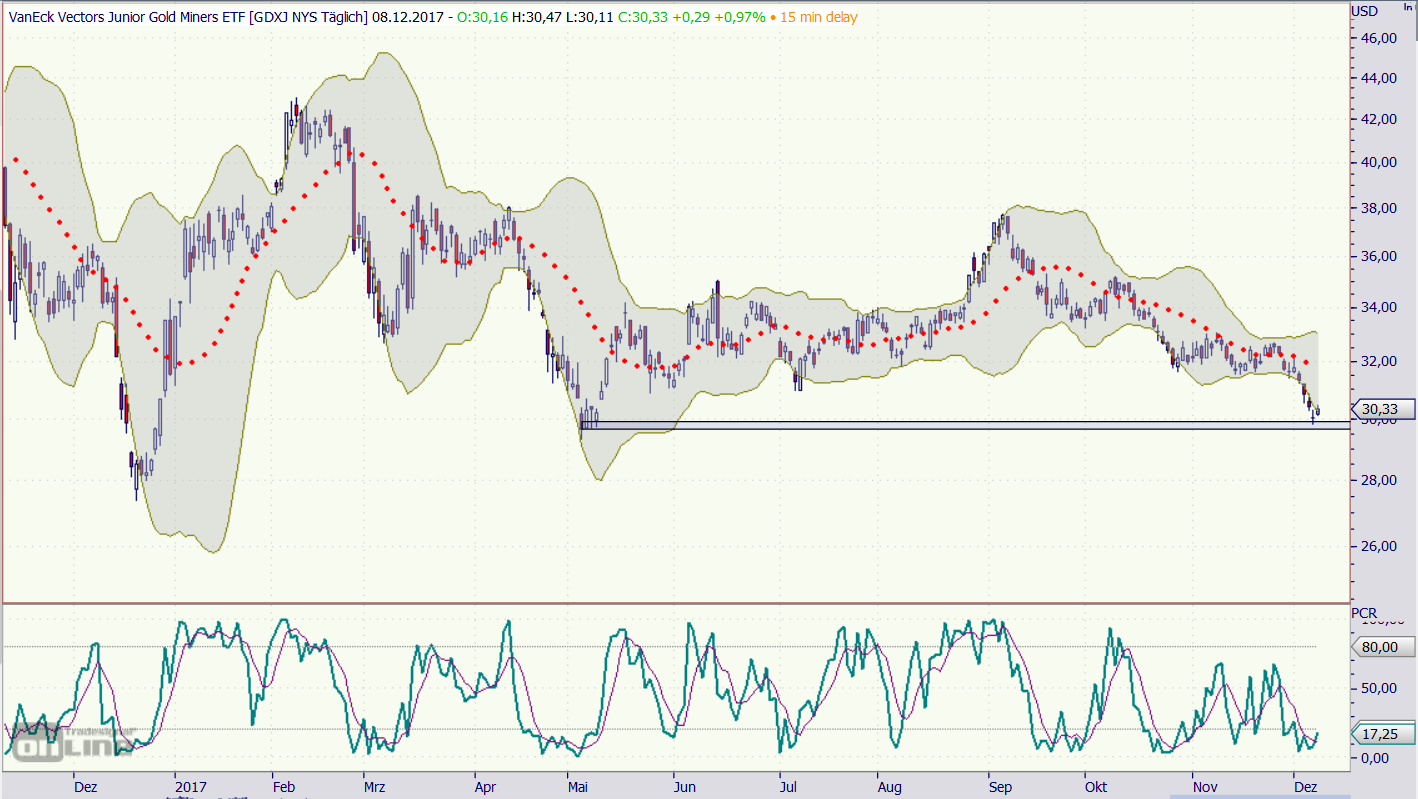
Task: Click the USD currency axis label
Action: coord(1365,11)
